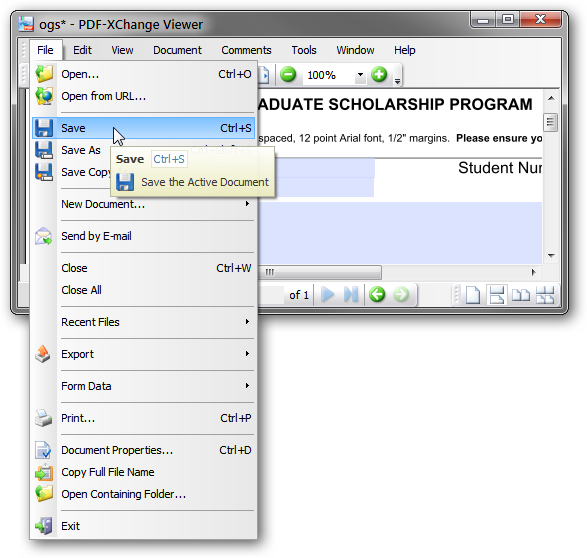Minimize the PDF-XChange Viewer window
The height and width of the screenshot is (558, 587).
pyautogui.click(x=483, y=20)
